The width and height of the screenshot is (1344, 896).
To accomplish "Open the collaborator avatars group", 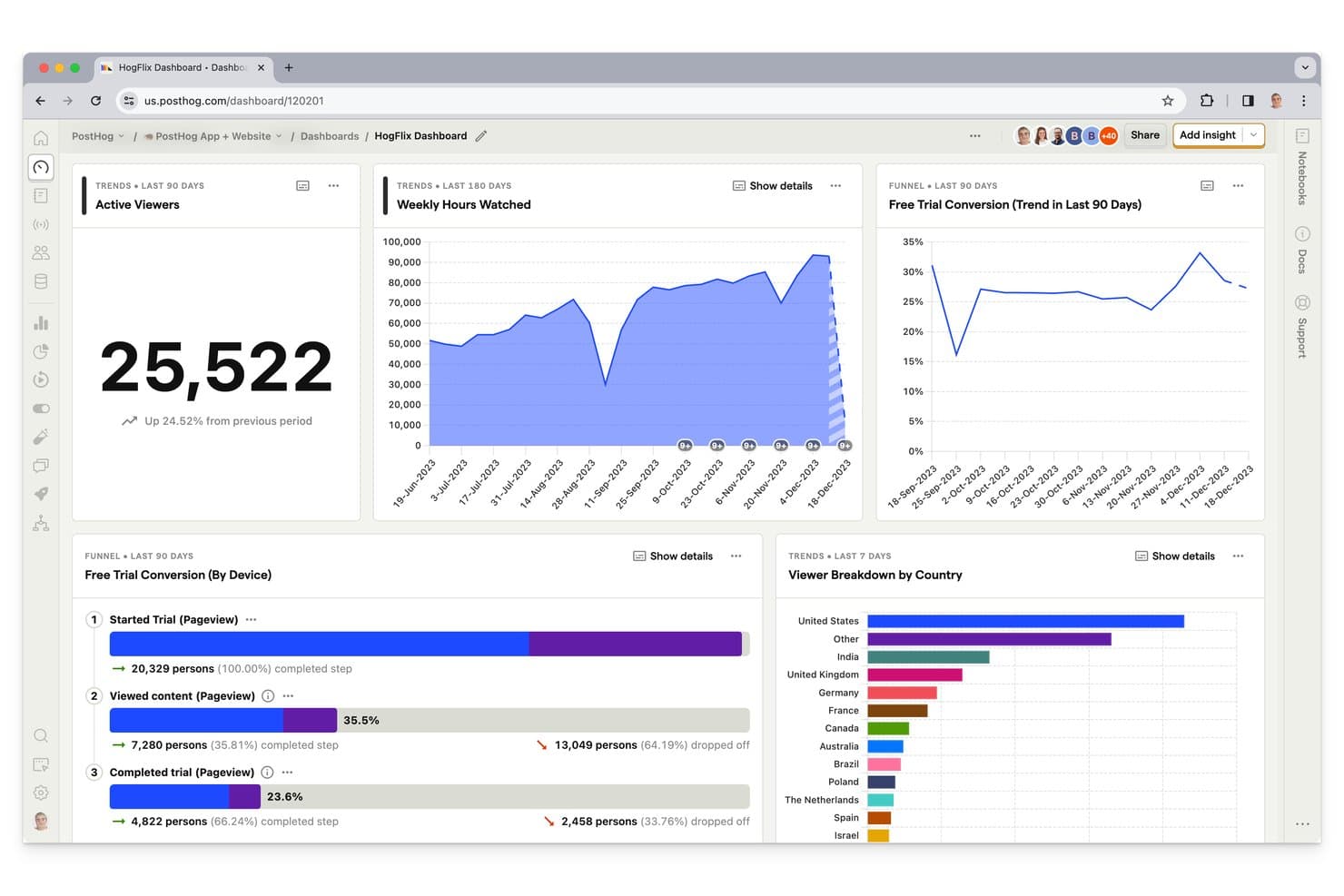I will coord(1067,135).
